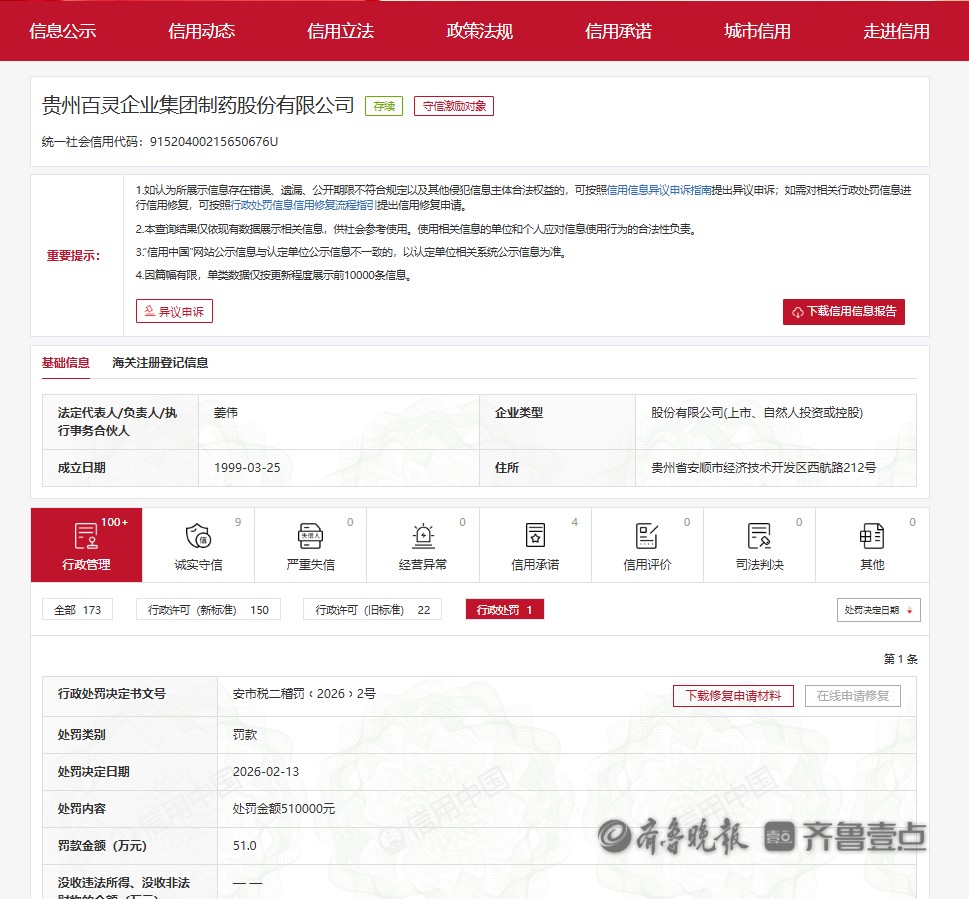Select the 诚实守信 shield icon
The width and height of the screenshot is (969, 899).
[x=198, y=536]
